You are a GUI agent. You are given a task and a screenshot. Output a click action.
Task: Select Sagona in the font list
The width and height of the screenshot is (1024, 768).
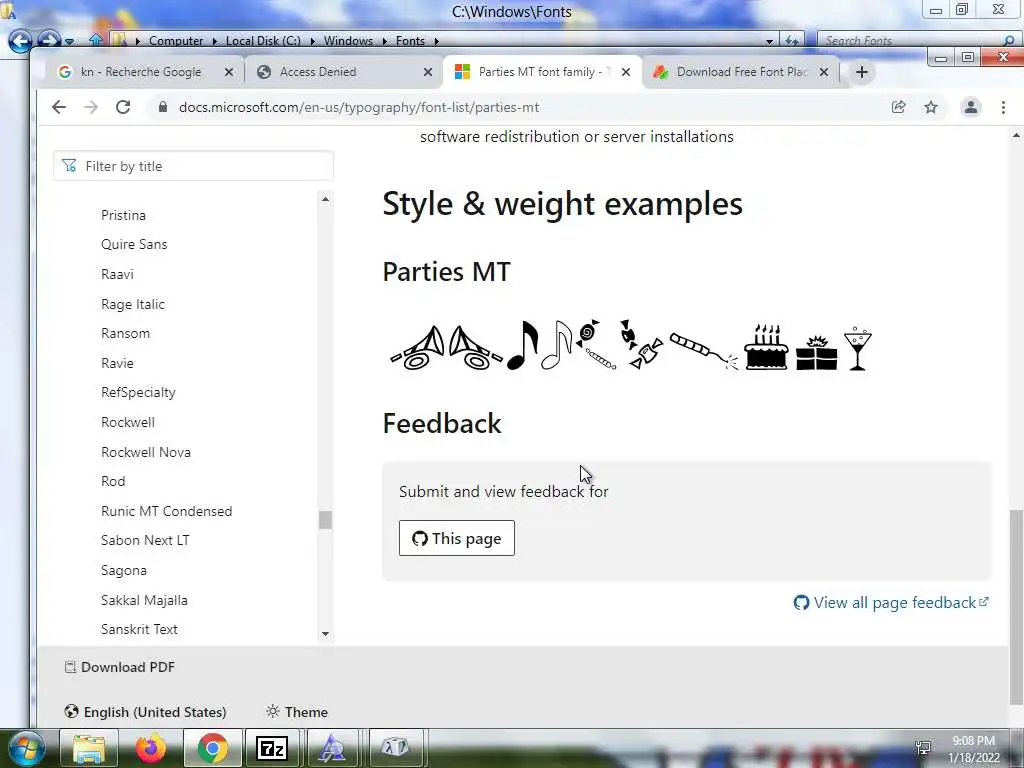123,570
